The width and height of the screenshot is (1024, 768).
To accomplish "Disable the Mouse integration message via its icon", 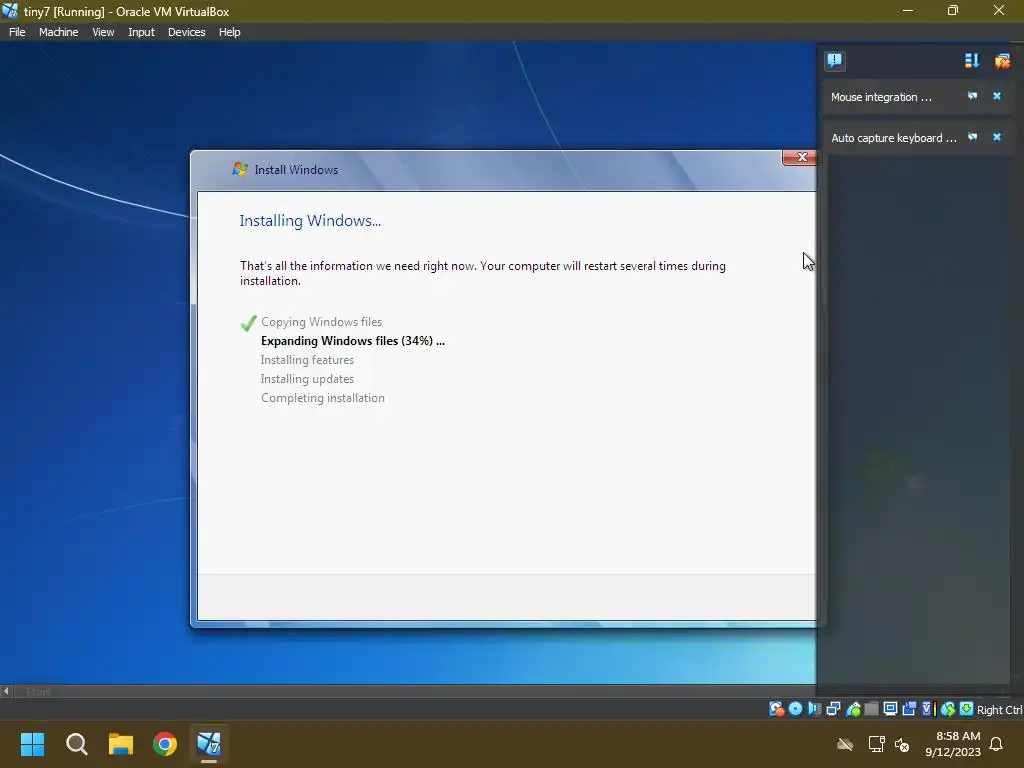I will click(972, 96).
